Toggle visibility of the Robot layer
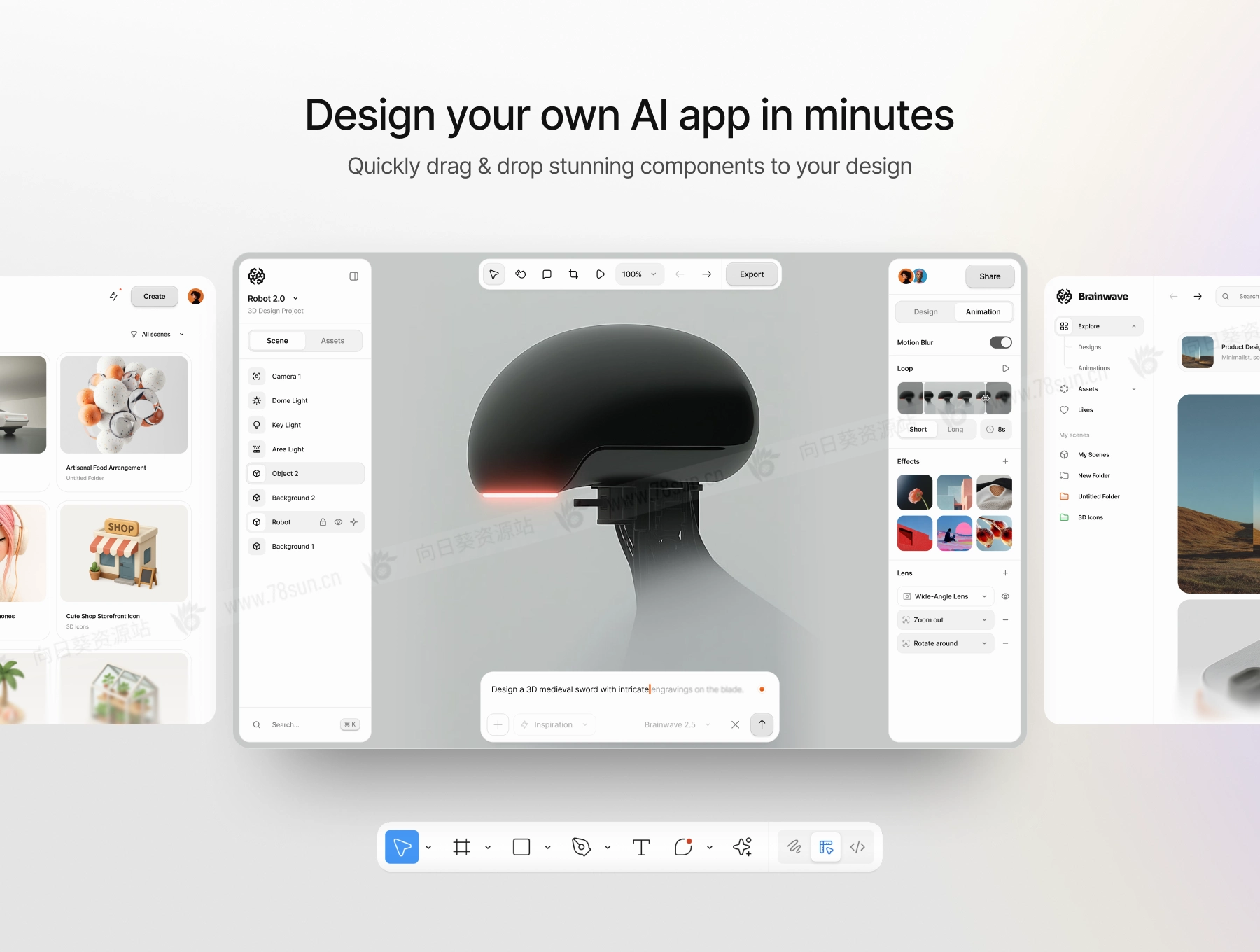Screen dimensions: 1260x952 click(338, 522)
